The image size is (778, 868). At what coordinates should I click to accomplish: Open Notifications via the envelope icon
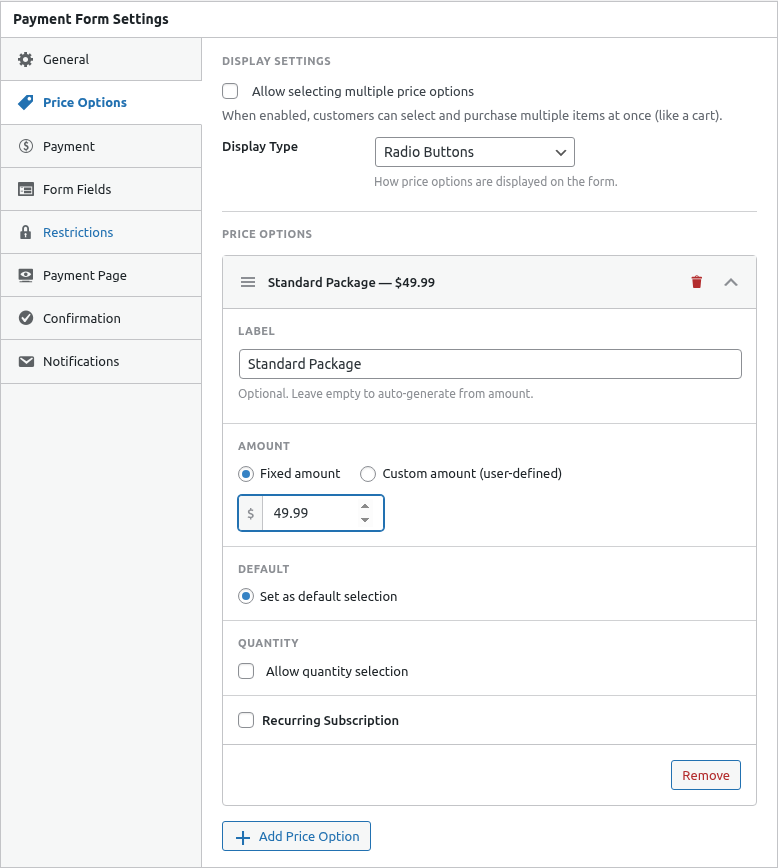25,361
